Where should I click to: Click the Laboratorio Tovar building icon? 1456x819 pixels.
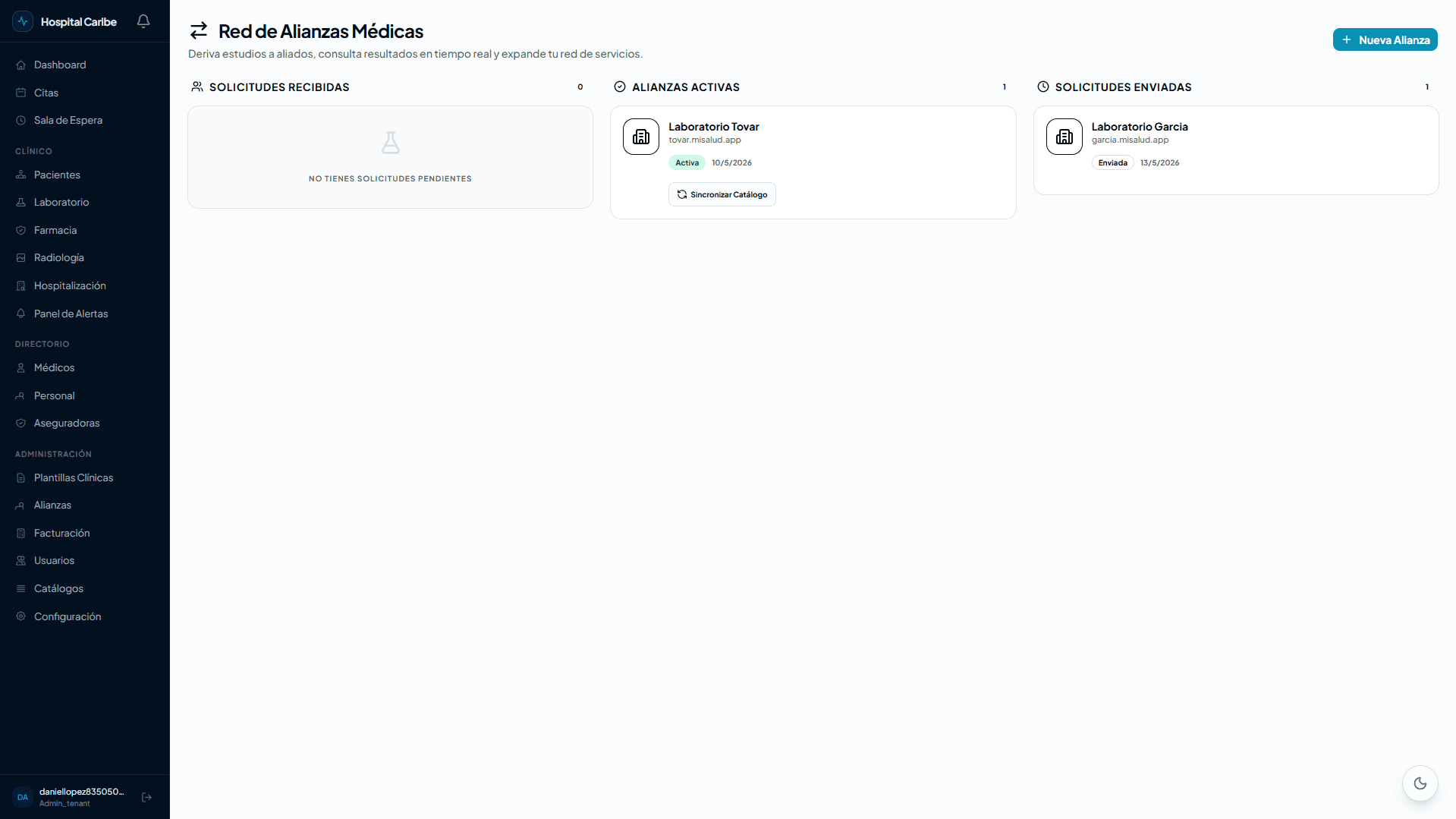[641, 137]
